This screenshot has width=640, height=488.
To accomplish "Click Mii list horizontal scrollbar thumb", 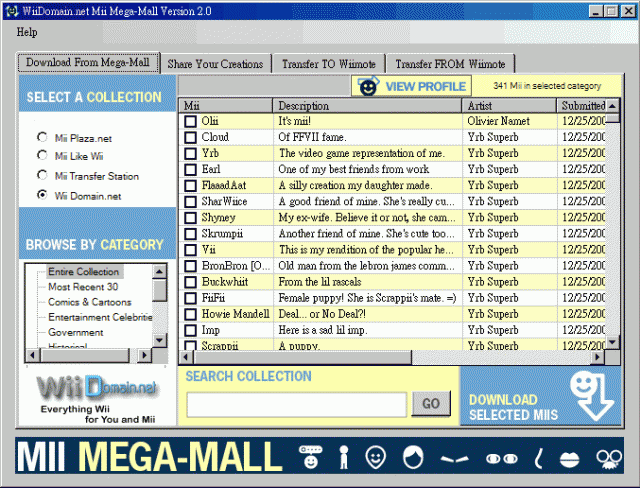I will pos(302,357).
